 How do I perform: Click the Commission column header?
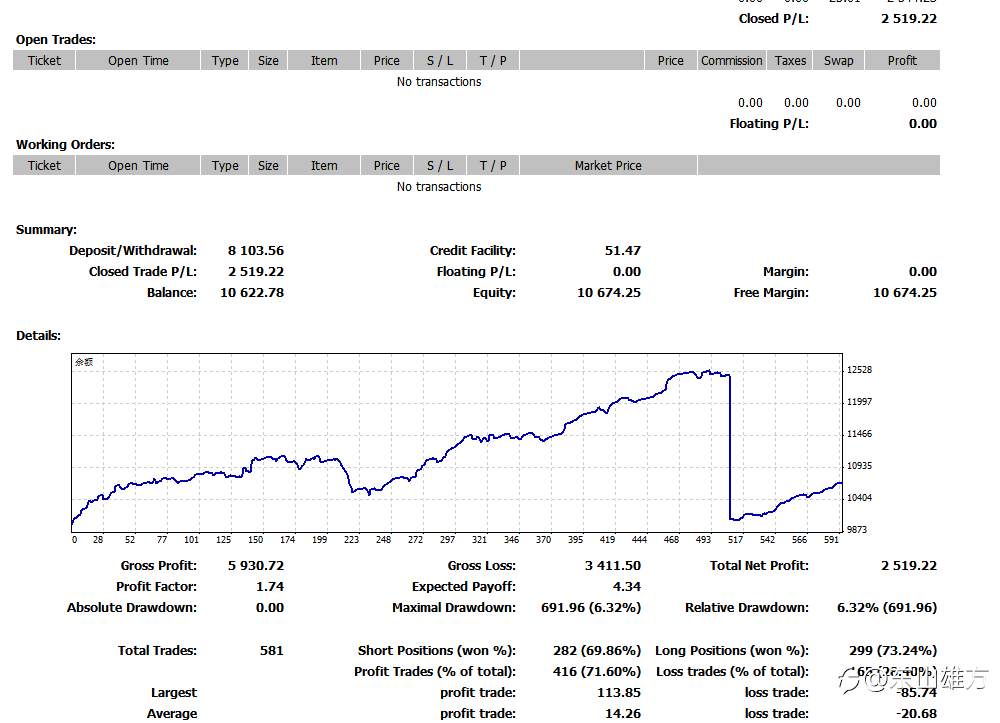click(x=732, y=61)
